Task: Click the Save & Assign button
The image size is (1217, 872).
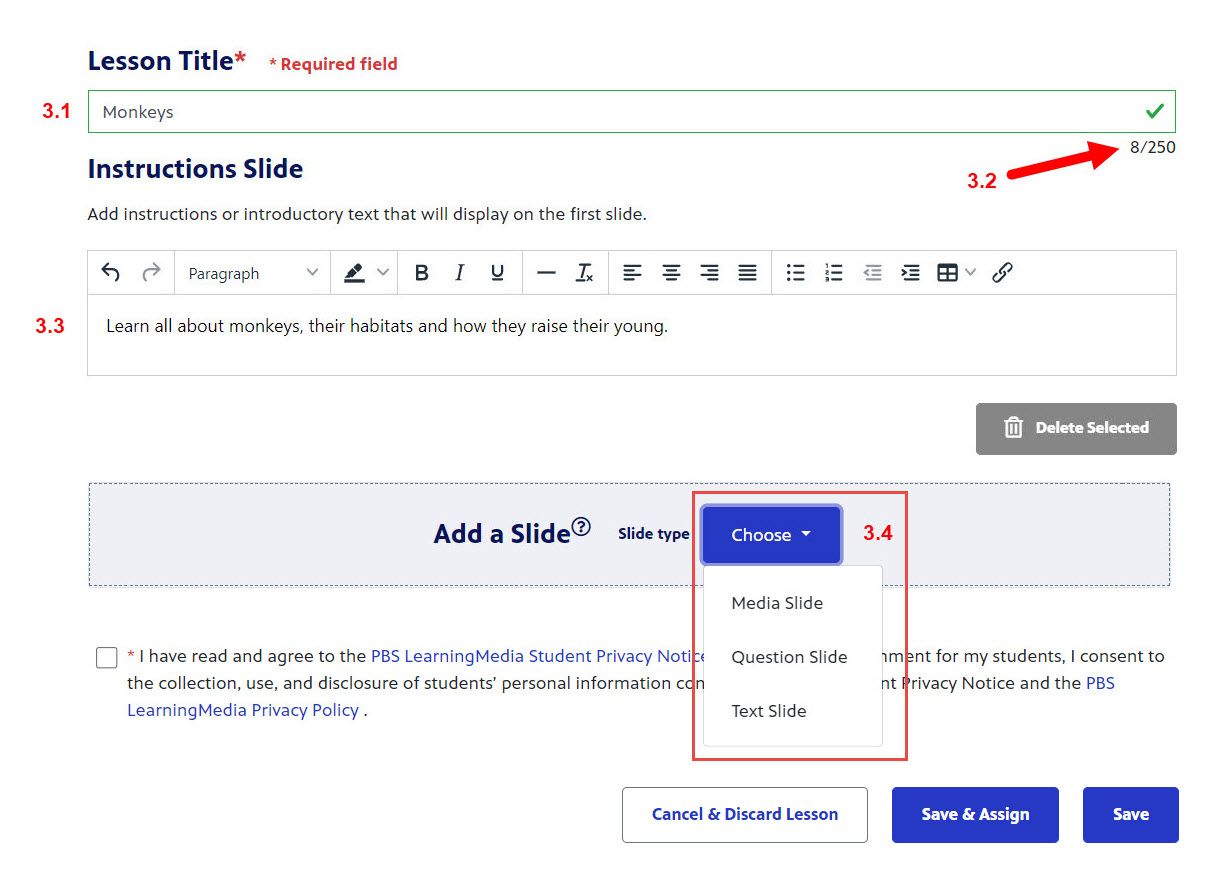Action: pos(974,814)
